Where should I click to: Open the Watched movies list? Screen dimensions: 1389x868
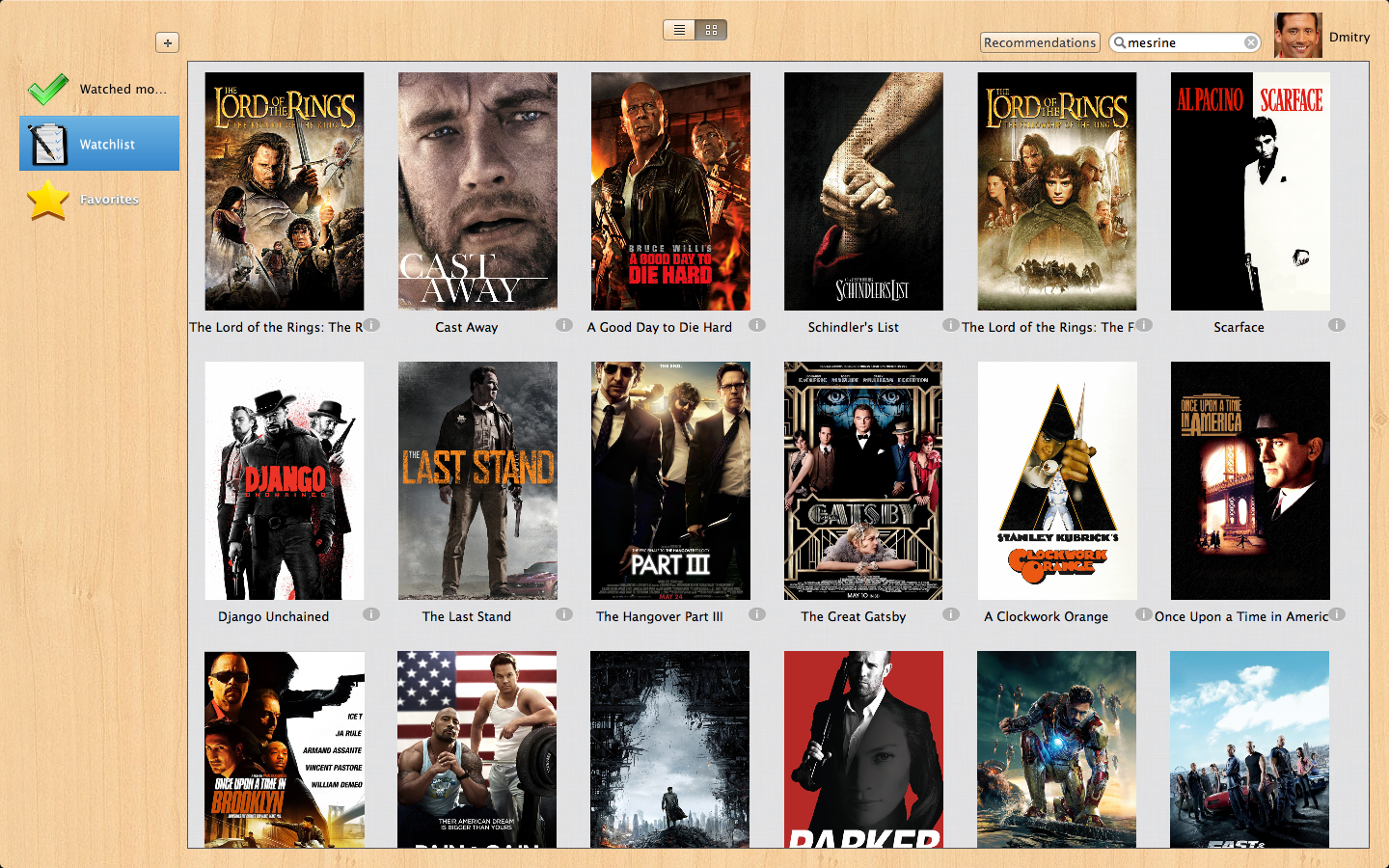(x=99, y=89)
